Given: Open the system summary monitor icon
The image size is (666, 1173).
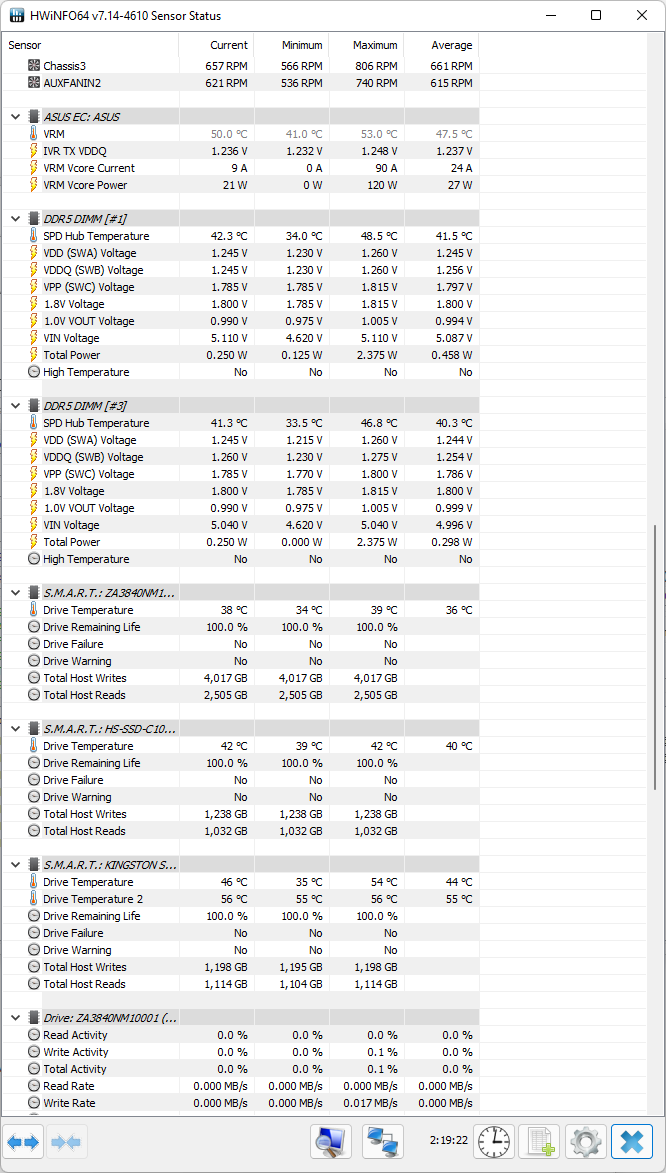Looking at the screenshot, I should [x=331, y=1142].
